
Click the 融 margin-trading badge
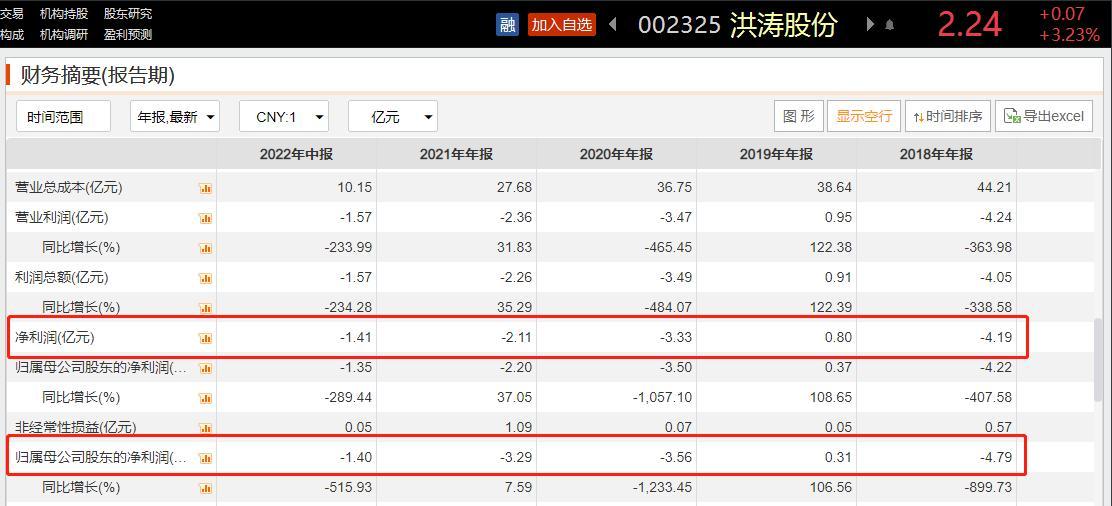pyautogui.click(x=507, y=25)
